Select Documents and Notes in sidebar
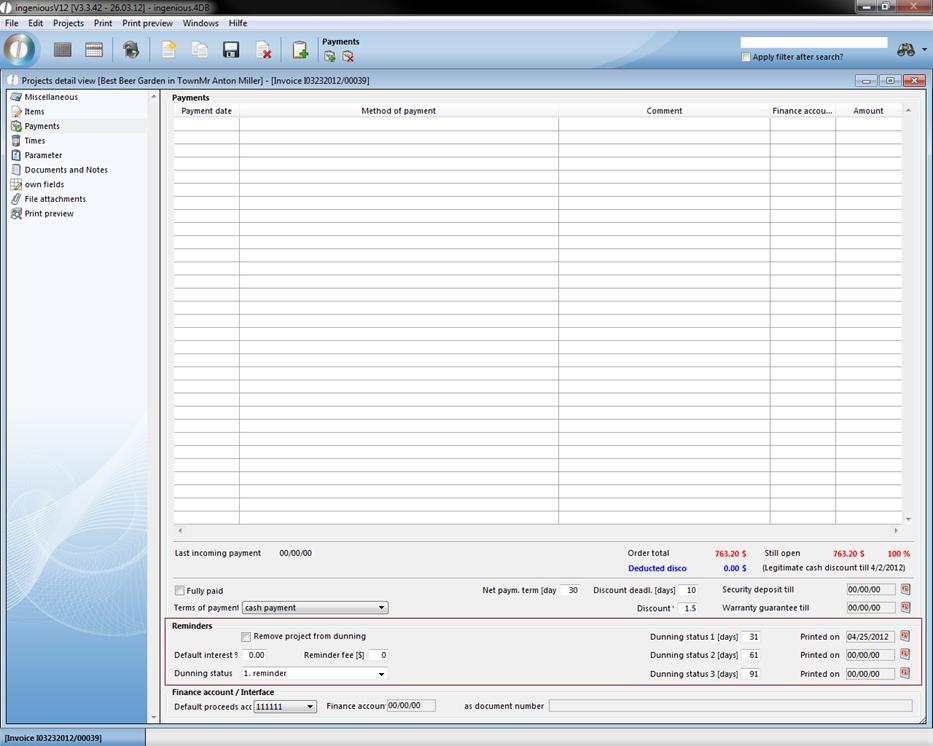The width and height of the screenshot is (933, 746). point(66,170)
